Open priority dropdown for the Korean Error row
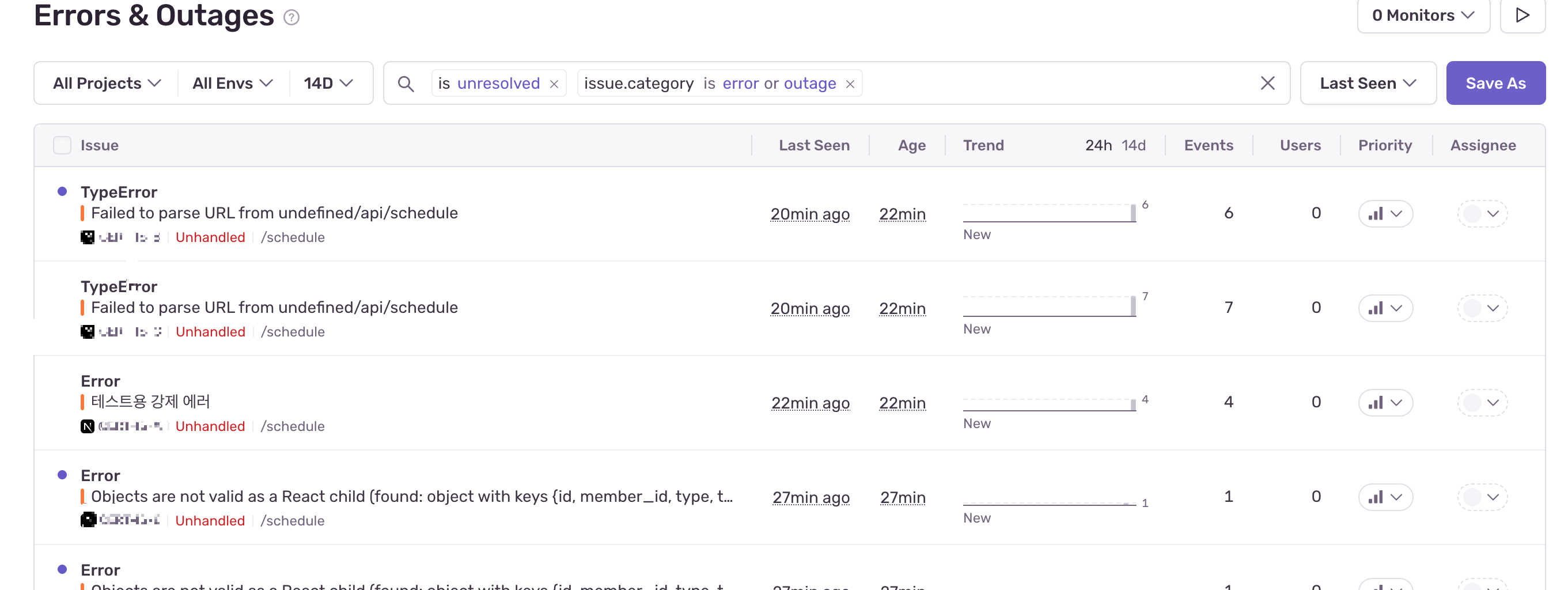The width and height of the screenshot is (1568, 590). pos(1385,403)
